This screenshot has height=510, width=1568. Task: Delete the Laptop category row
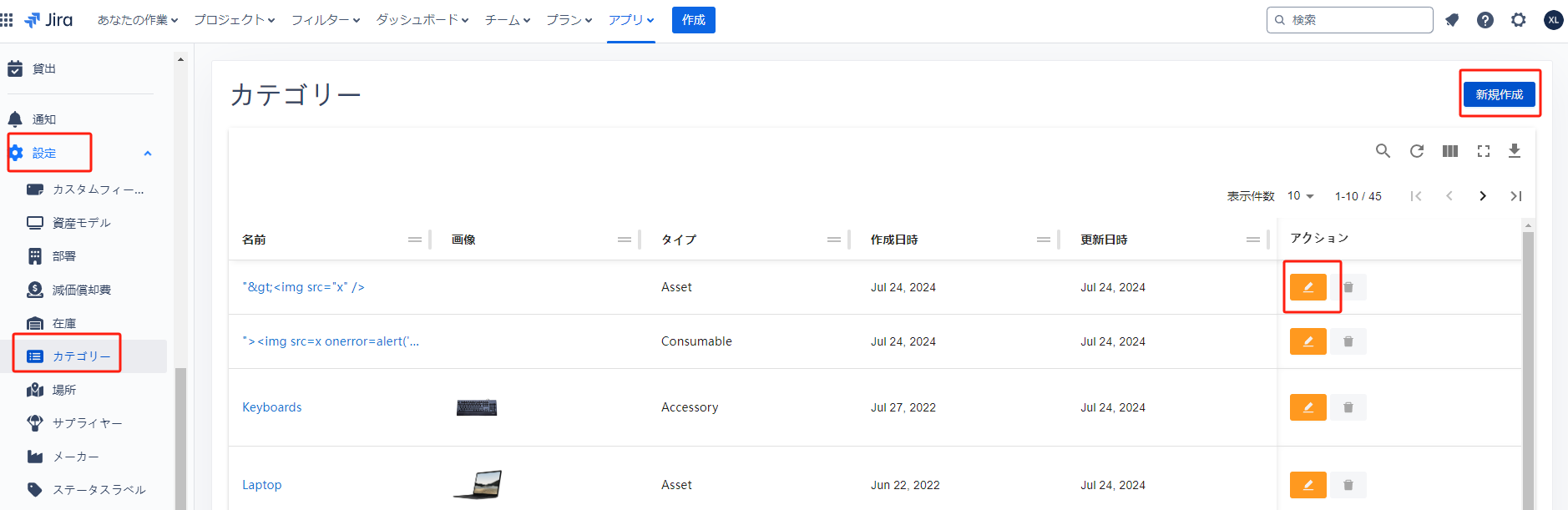(1348, 485)
